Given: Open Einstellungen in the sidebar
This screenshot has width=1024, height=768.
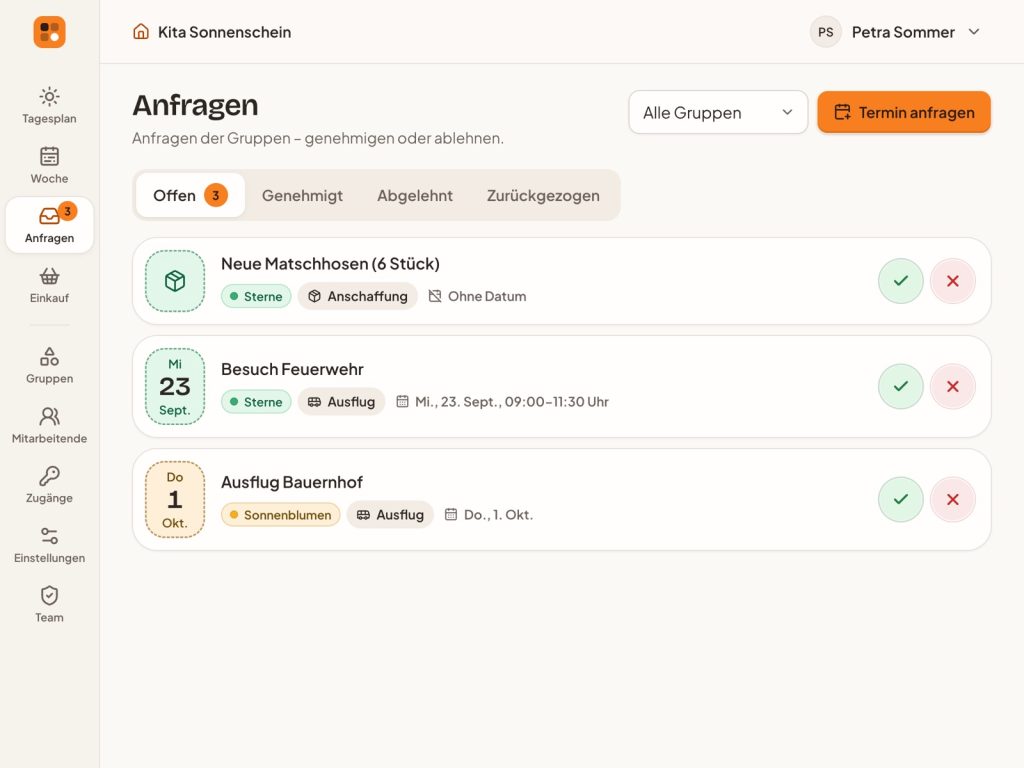Looking at the screenshot, I should pos(49,545).
